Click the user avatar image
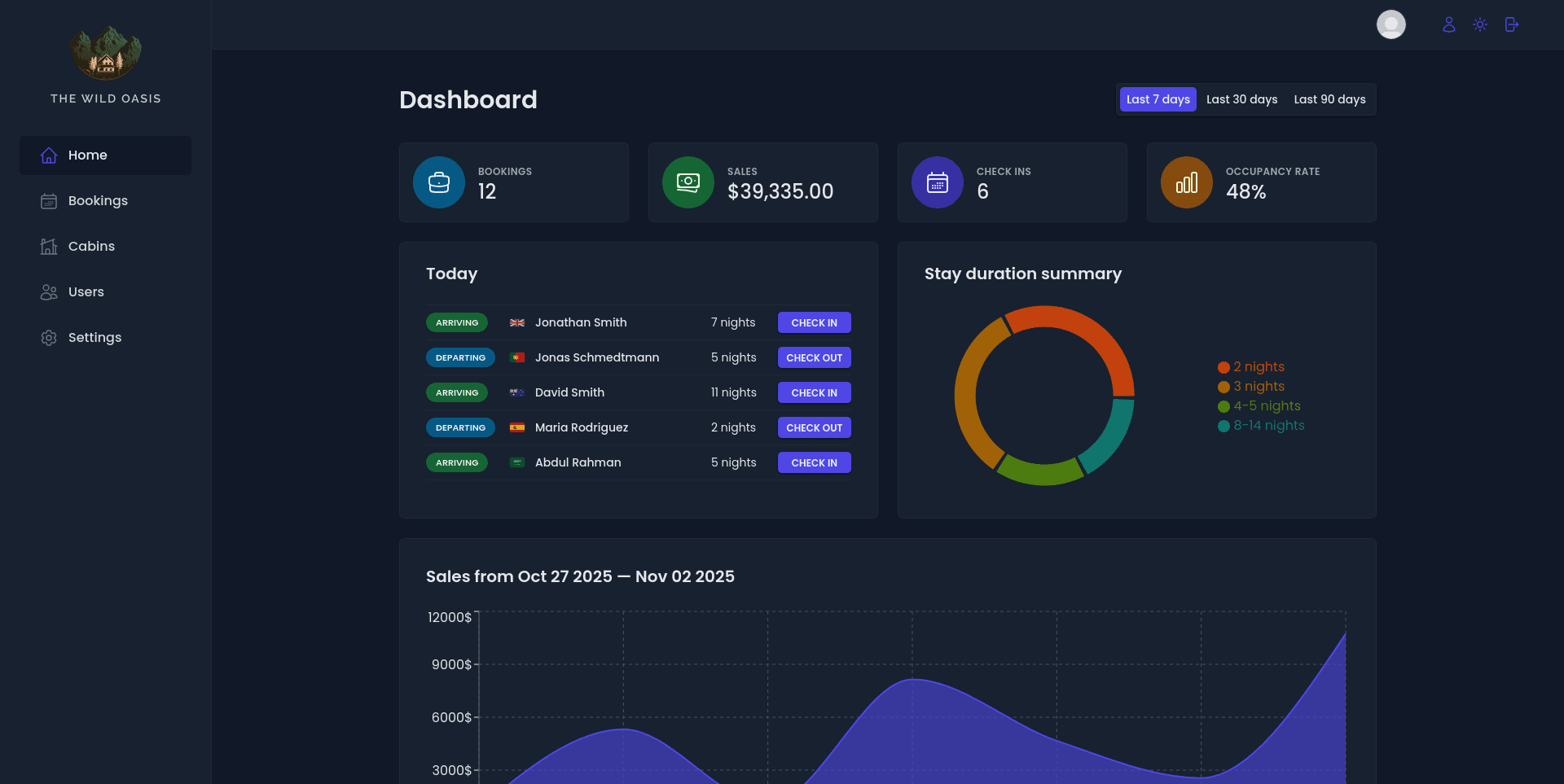The height and width of the screenshot is (784, 1564). pyautogui.click(x=1390, y=24)
